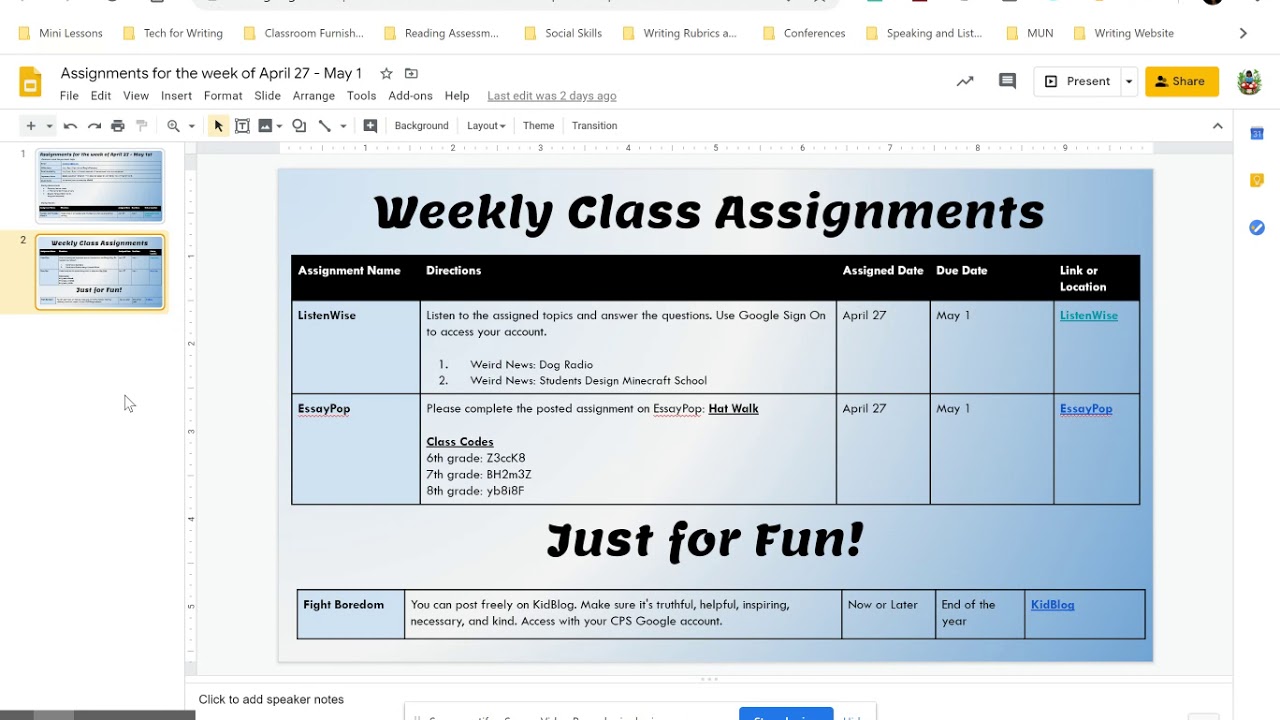Open the Writing Website bookmark folder
This screenshot has width=1280, height=720.
point(1124,33)
